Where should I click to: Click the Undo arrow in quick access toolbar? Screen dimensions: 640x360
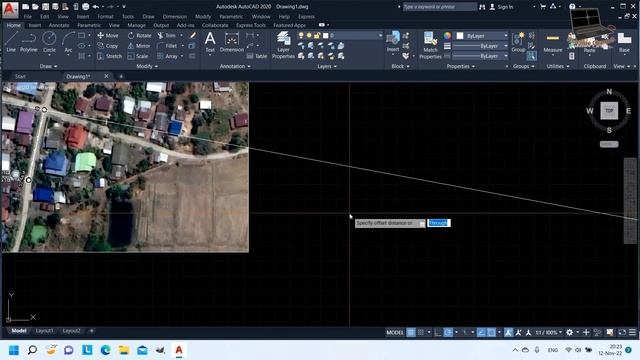click(x=96, y=7)
